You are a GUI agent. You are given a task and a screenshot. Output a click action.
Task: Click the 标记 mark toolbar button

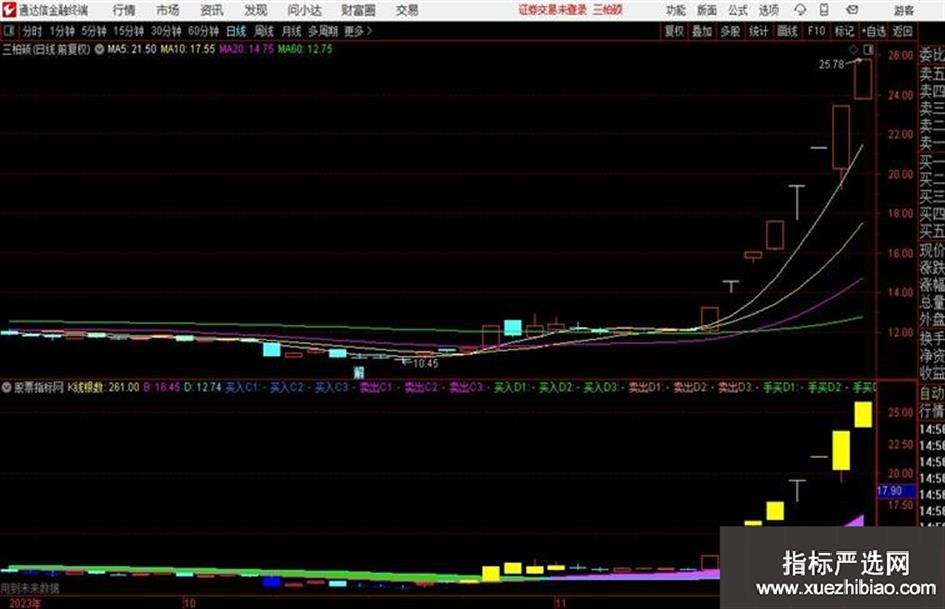tap(844, 31)
